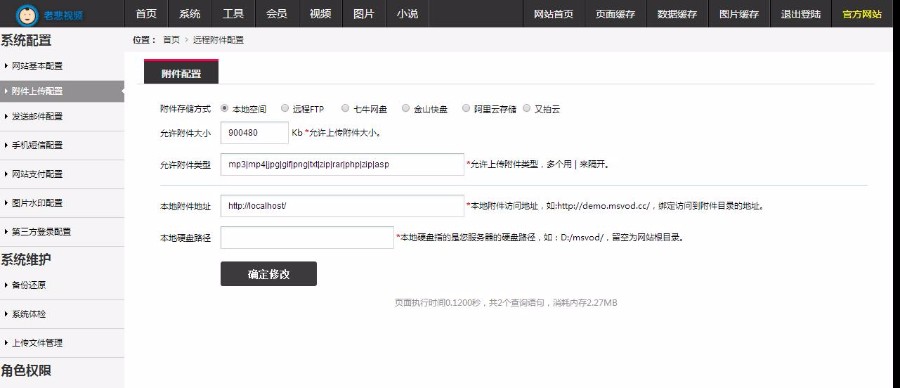Select 金山快盘 storage radio button
The image size is (900, 388).
pos(405,108)
